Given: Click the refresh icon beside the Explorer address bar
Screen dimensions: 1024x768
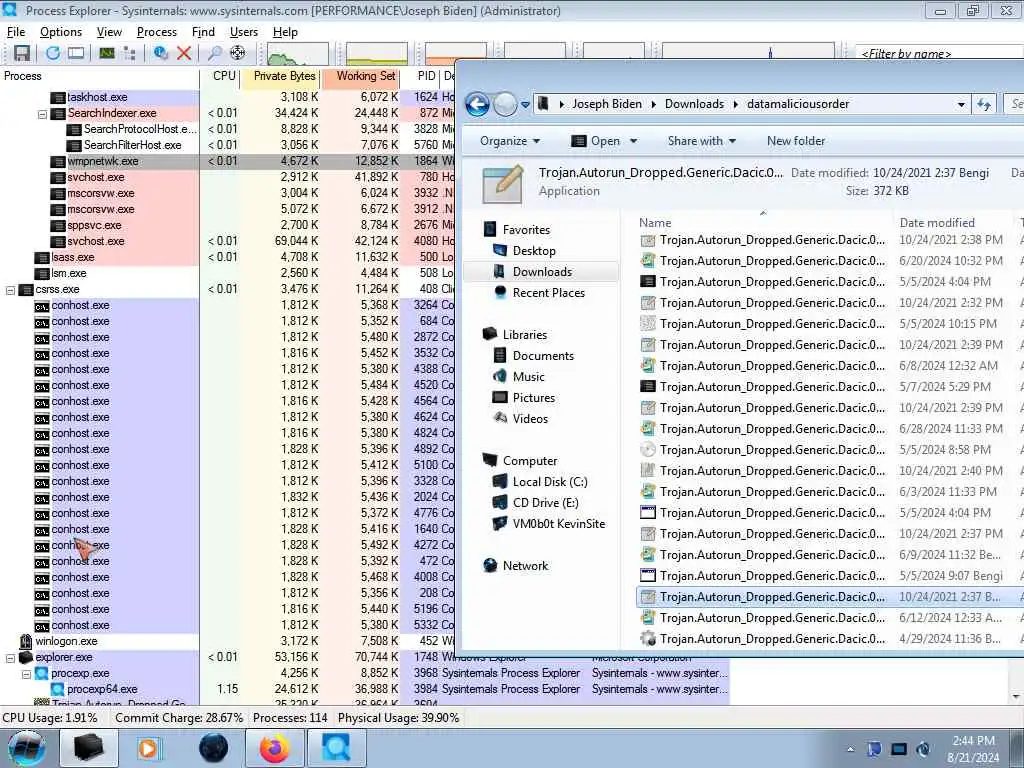Looking at the screenshot, I should tap(984, 104).
